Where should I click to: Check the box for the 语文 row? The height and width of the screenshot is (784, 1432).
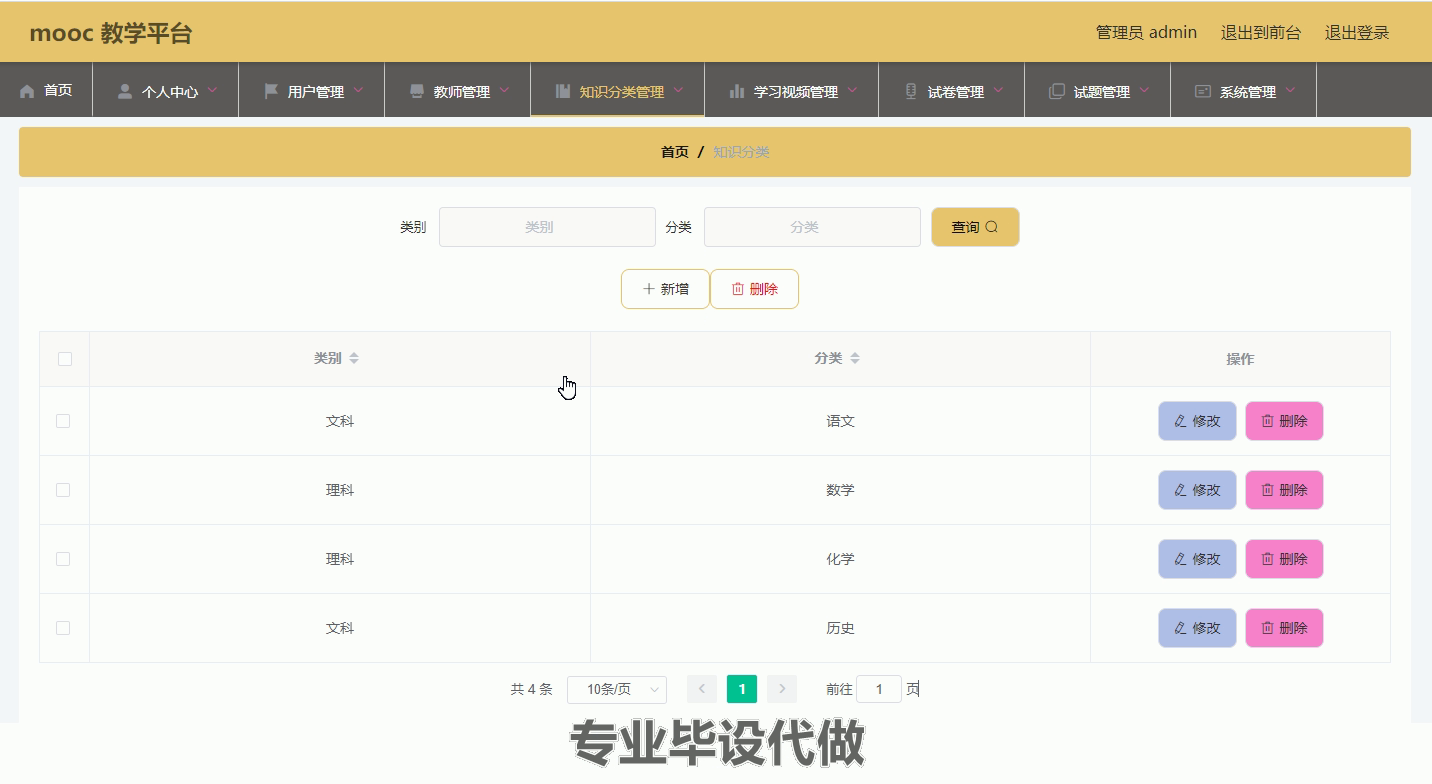63,421
